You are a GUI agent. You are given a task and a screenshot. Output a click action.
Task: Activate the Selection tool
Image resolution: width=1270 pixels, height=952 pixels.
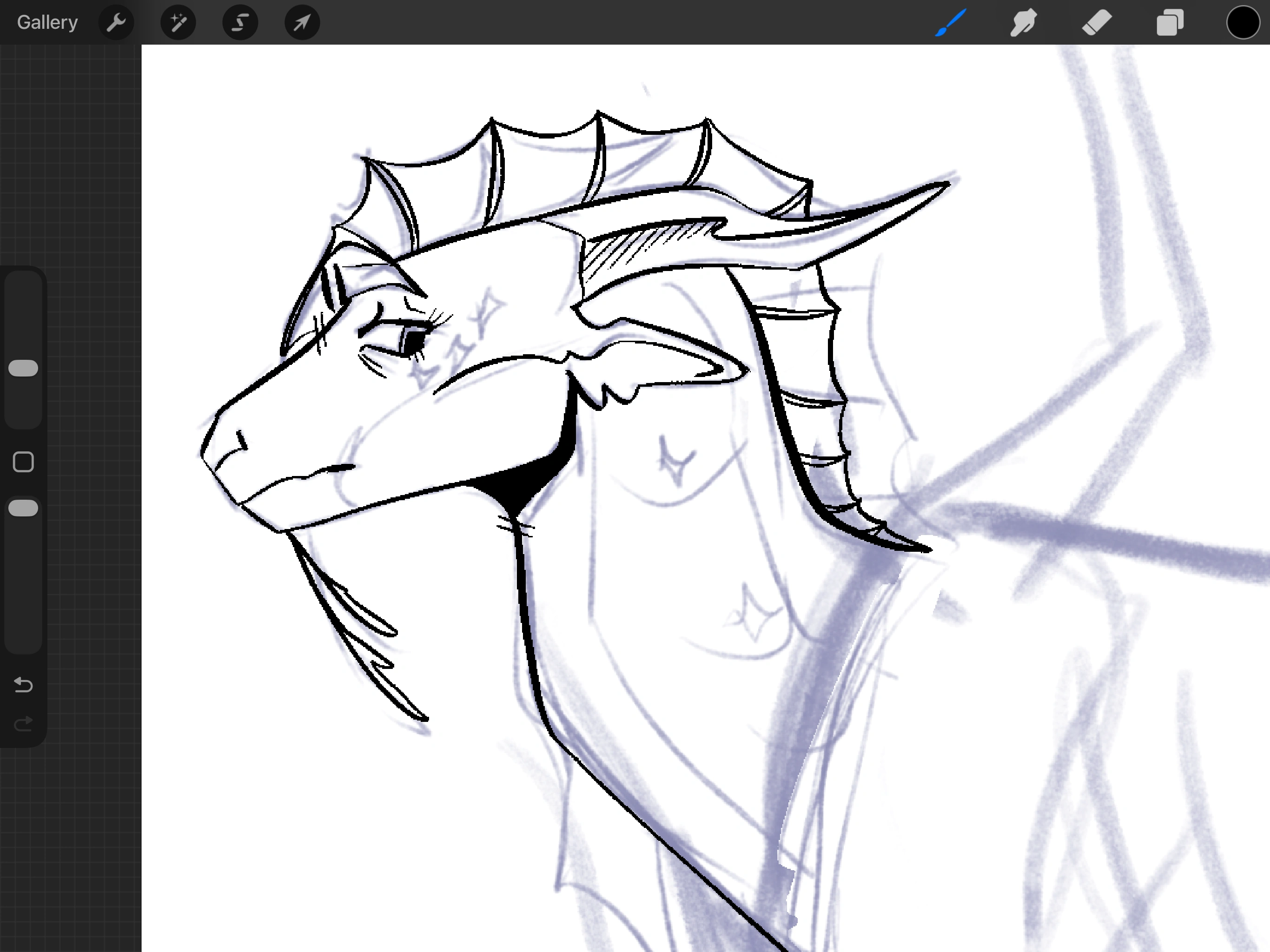coord(240,23)
